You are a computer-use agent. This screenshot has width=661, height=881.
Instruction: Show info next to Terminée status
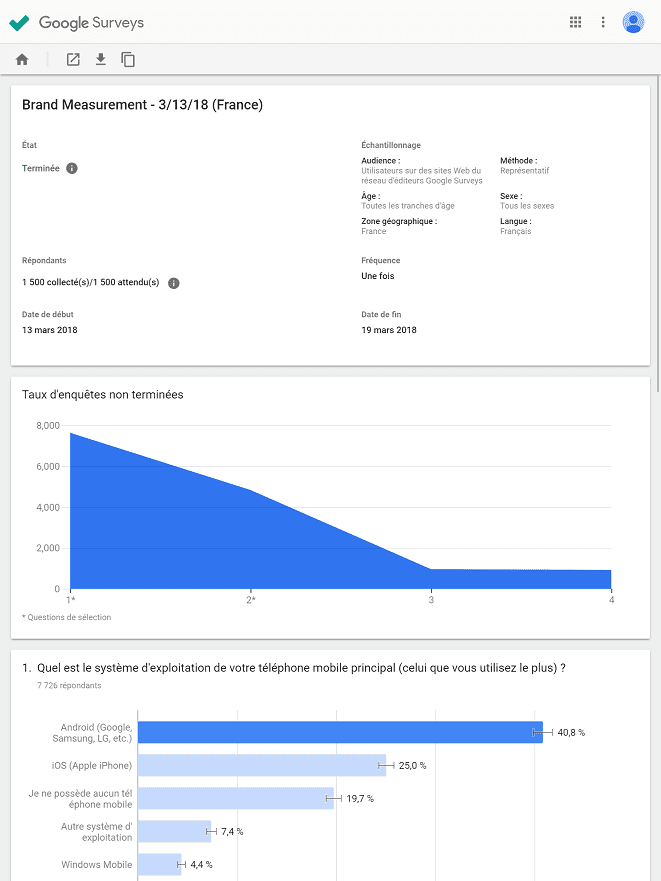[x=72, y=168]
